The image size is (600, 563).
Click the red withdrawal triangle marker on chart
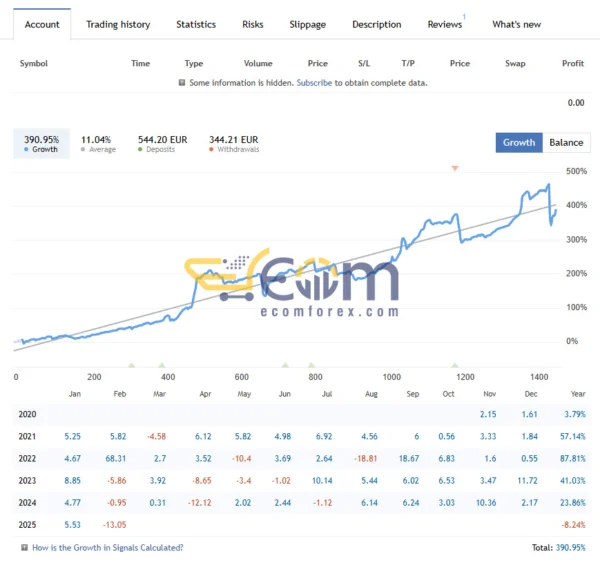point(455,168)
